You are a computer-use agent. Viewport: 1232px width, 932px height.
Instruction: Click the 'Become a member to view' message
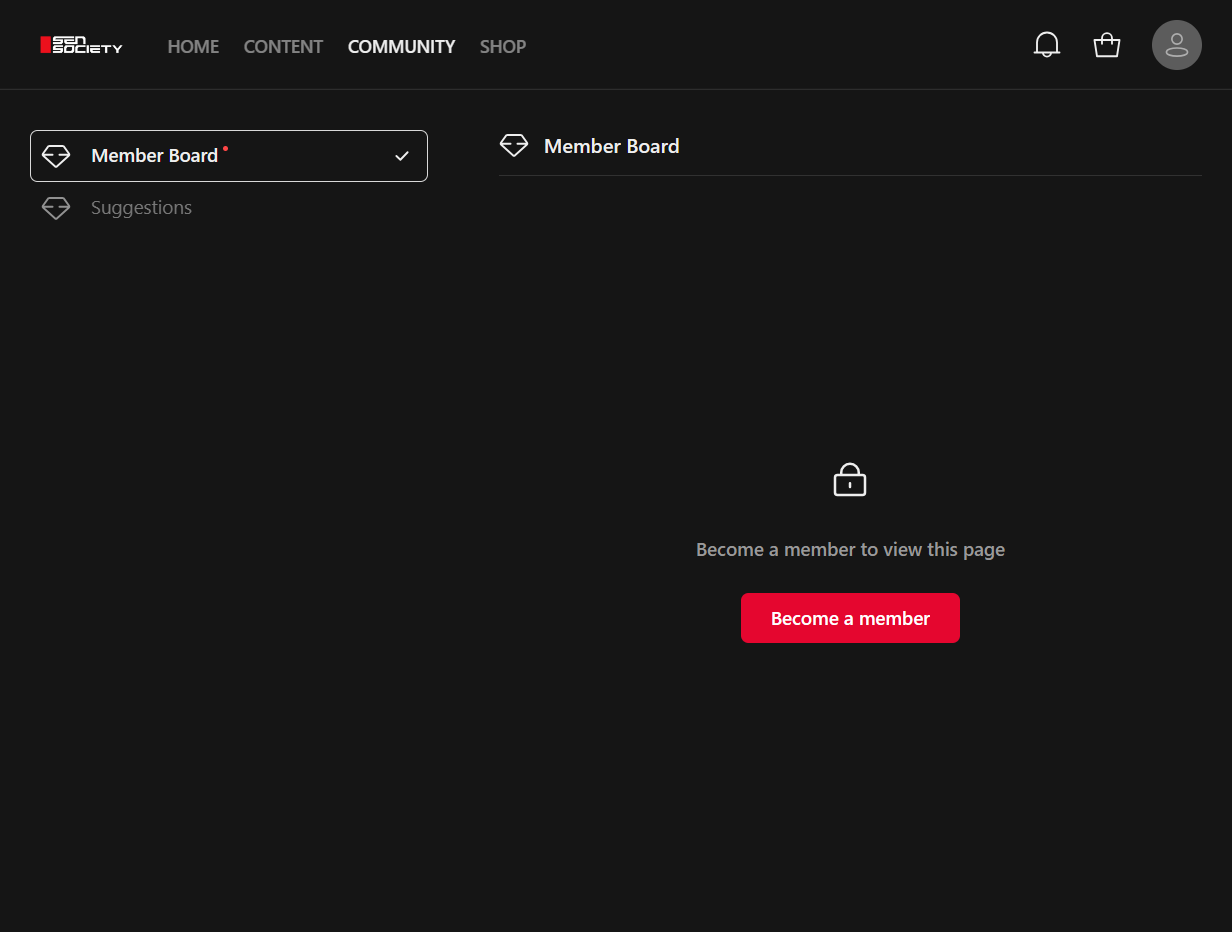click(850, 550)
